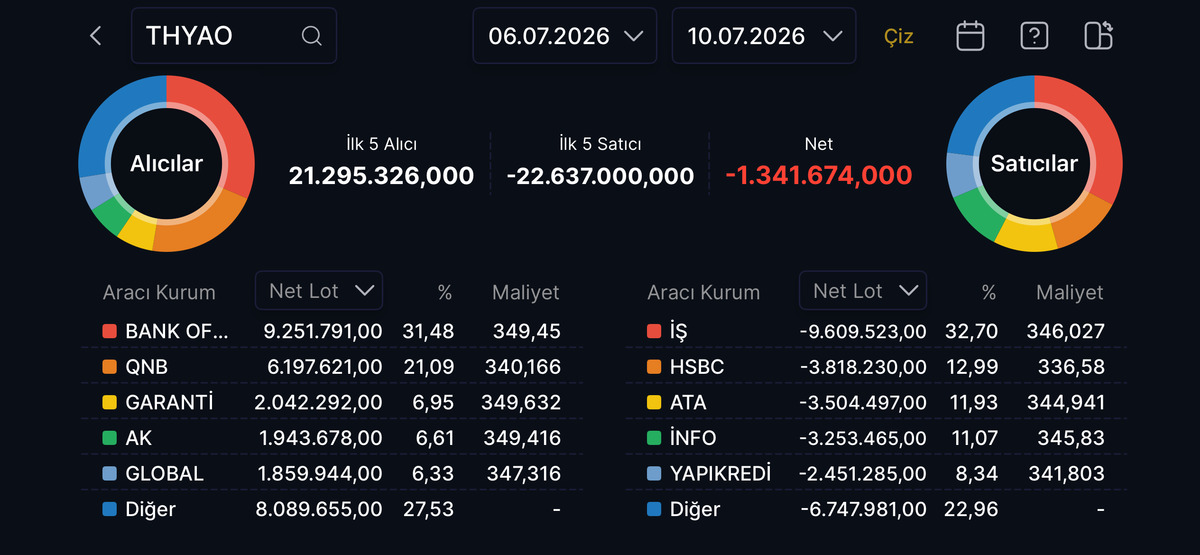Click the search magnifier icon beside THYAO
Screen dimensions: 1200x555
311,36
